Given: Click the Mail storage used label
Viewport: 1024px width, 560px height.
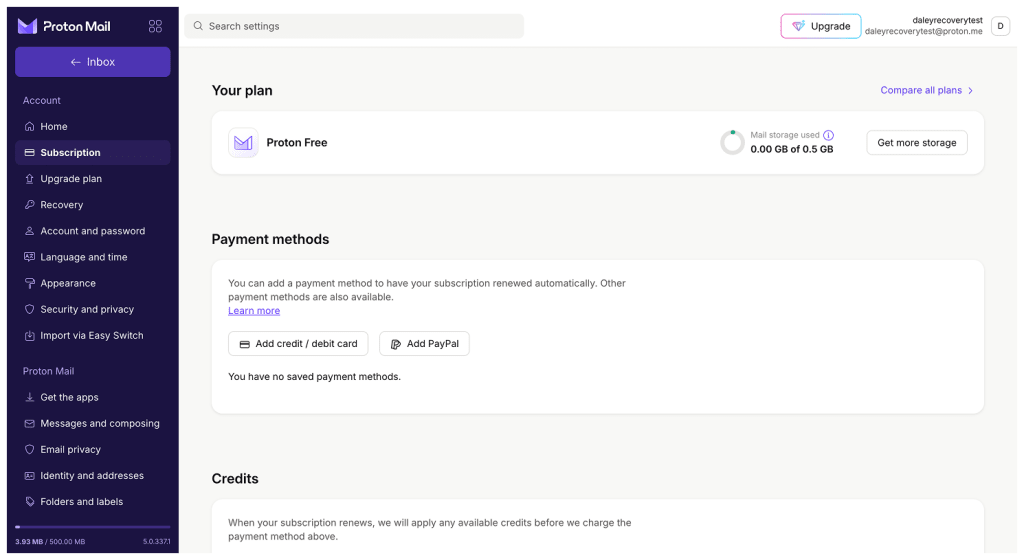Looking at the screenshot, I should pyautogui.click(x=784, y=135).
